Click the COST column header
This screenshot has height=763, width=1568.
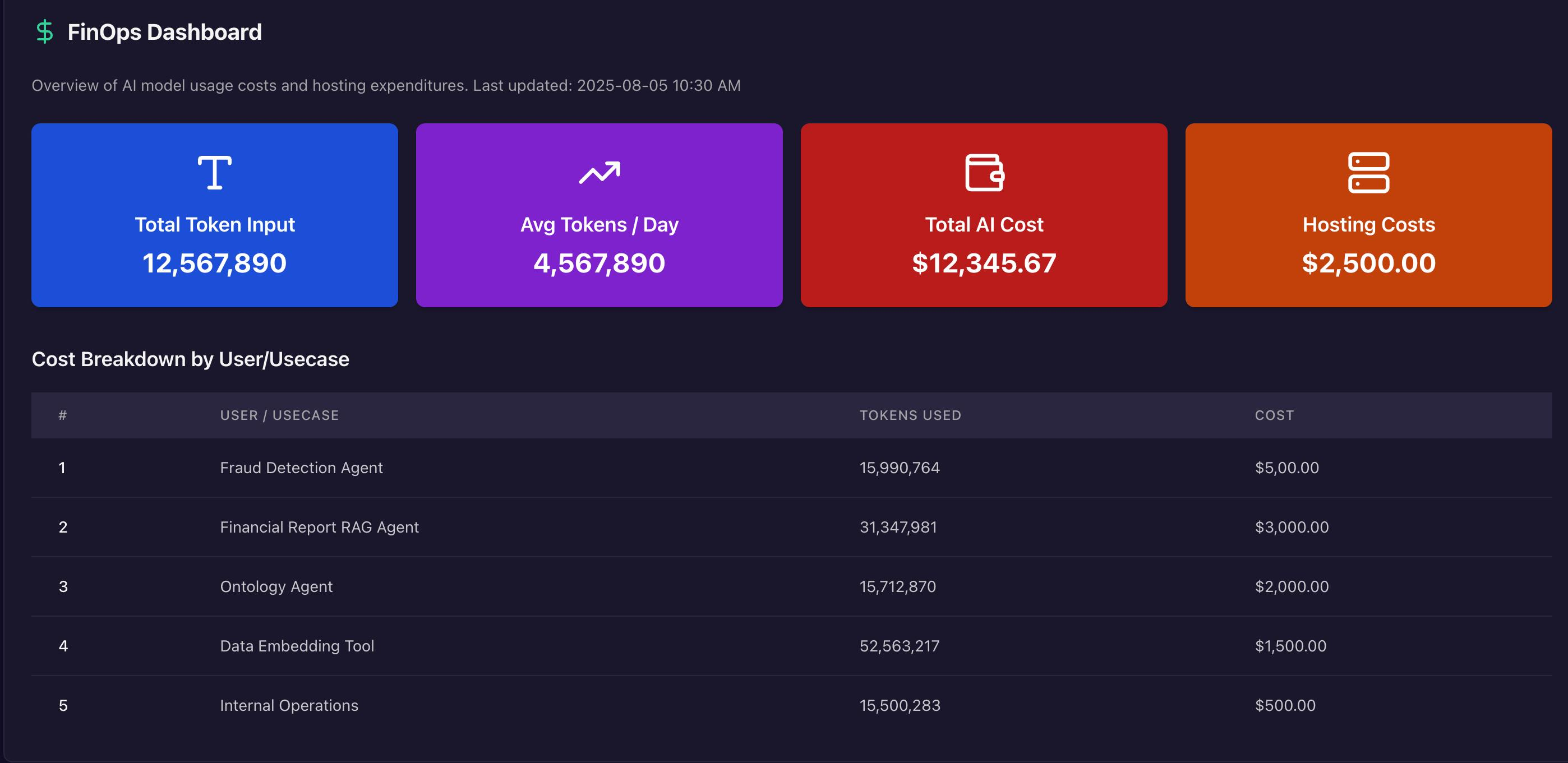[x=1274, y=415]
